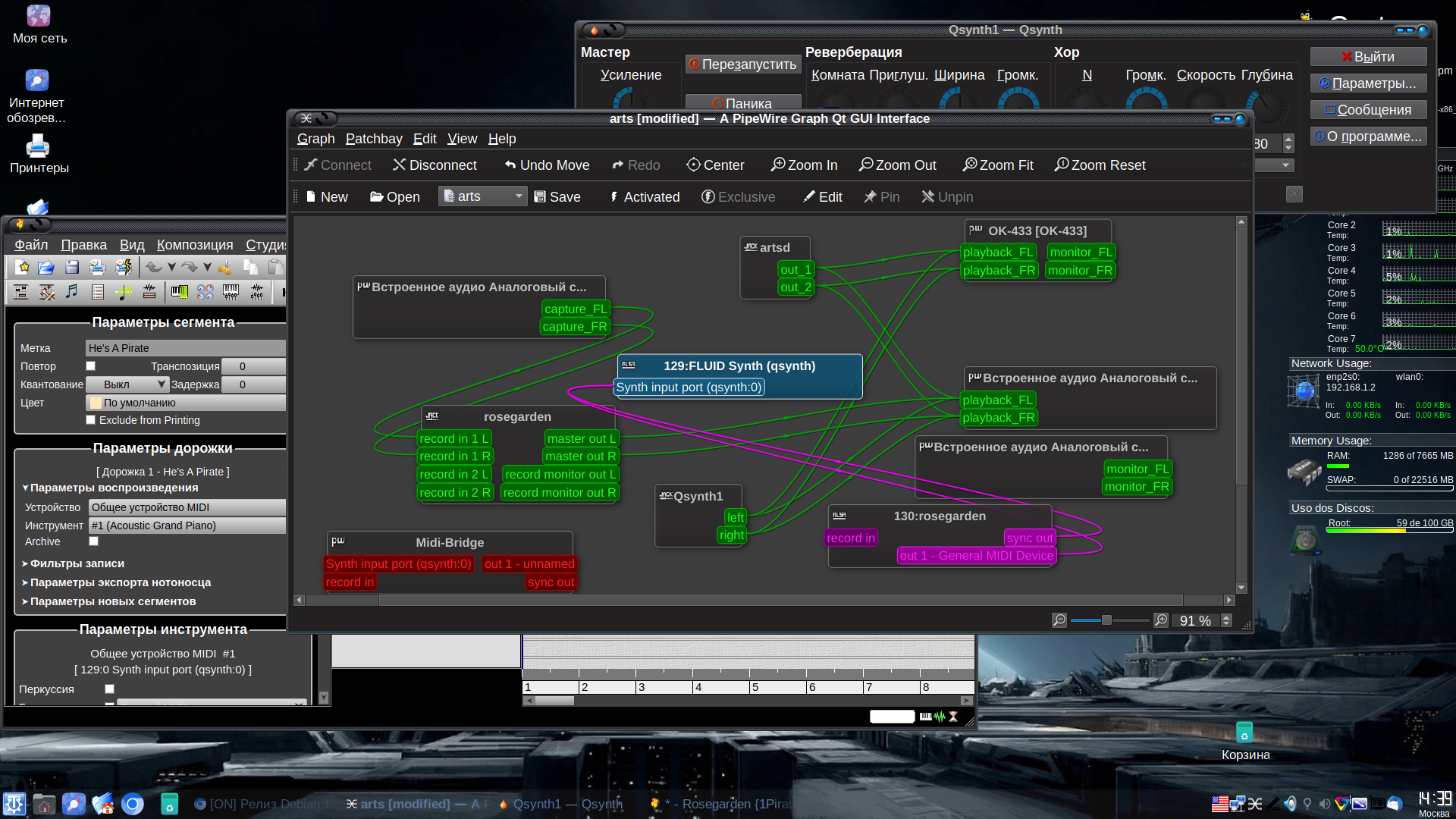Open the event list editor icon
This screenshot has height=819, width=1456.
(x=98, y=292)
